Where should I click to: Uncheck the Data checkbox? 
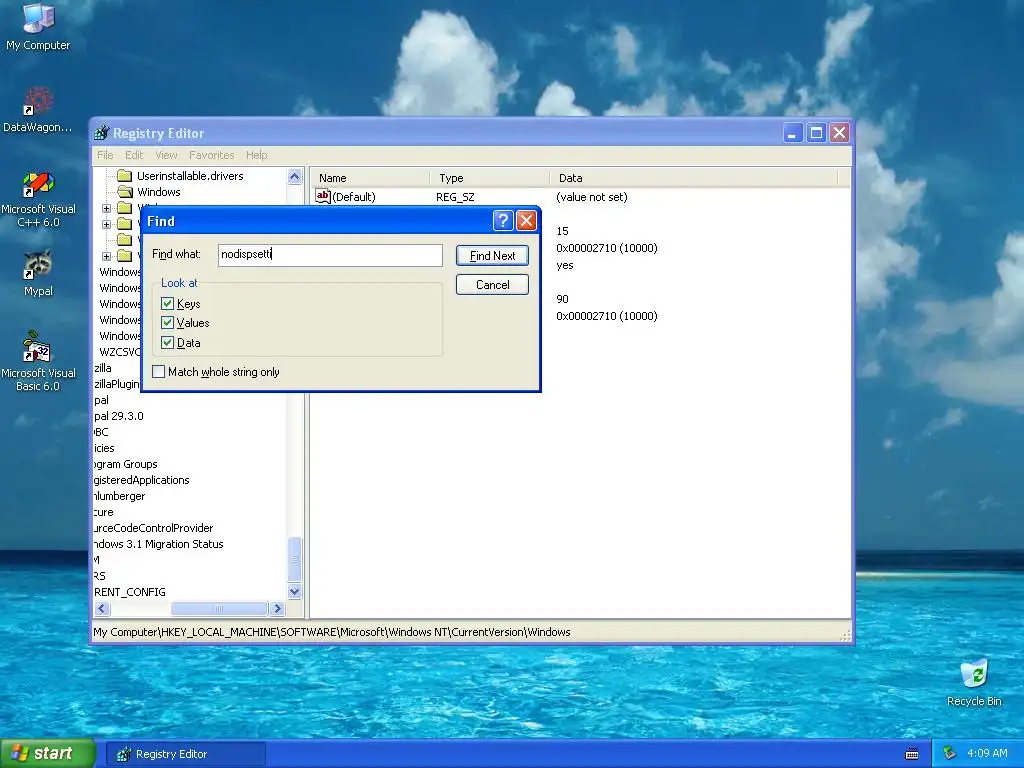point(167,342)
